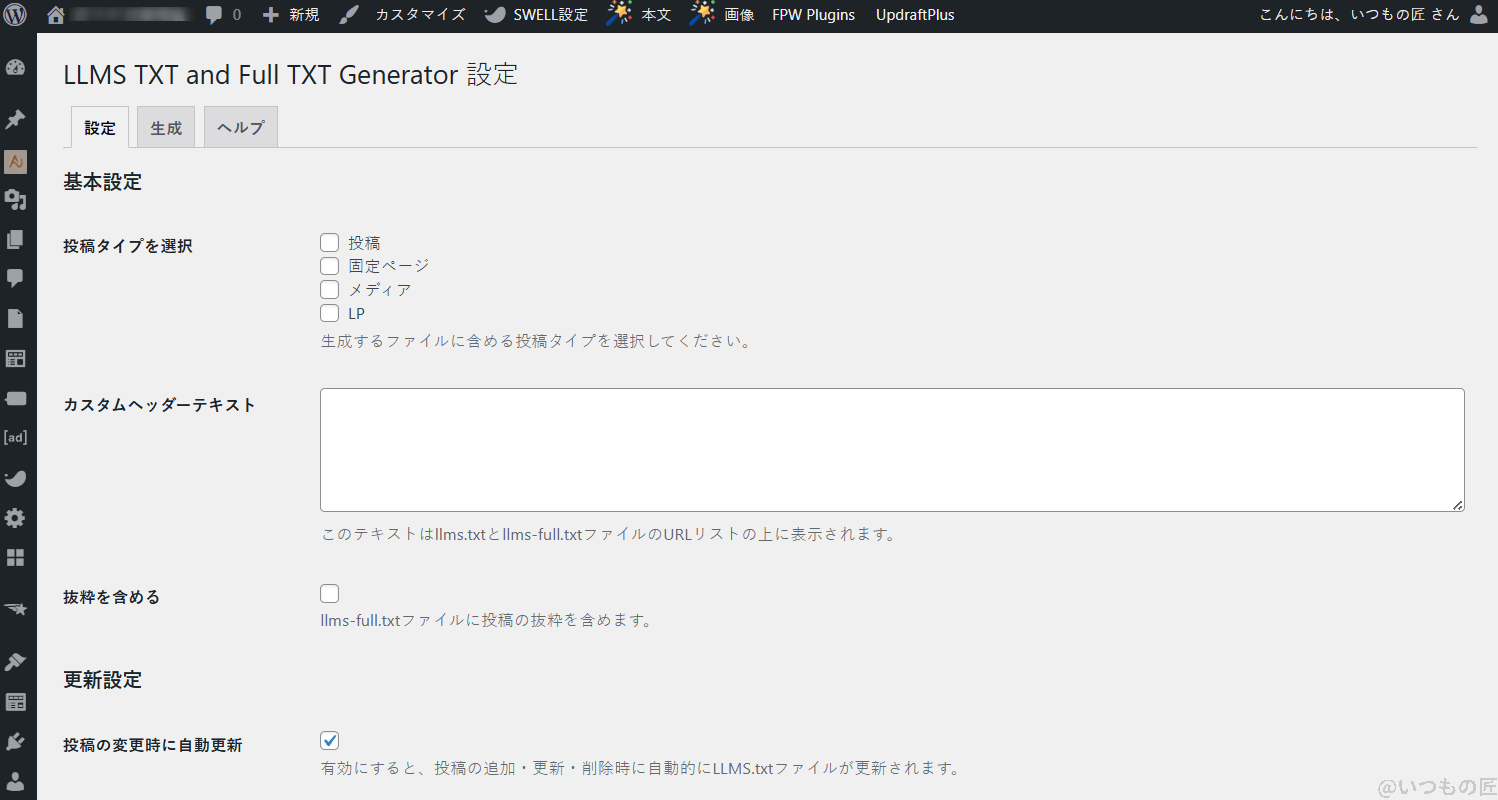The image size is (1498, 800).
Task: Enable the 固定ページ checkbox
Action: click(x=329, y=265)
